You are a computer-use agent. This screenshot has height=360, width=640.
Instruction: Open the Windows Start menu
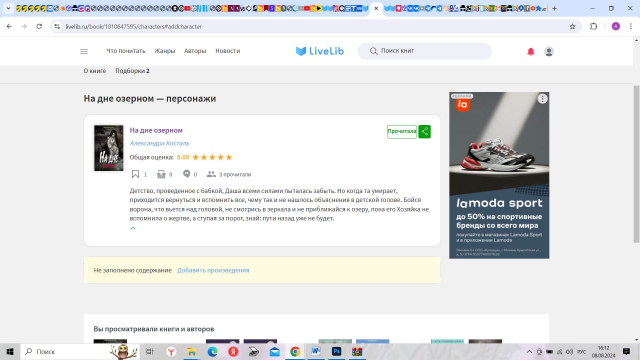[10, 352]
